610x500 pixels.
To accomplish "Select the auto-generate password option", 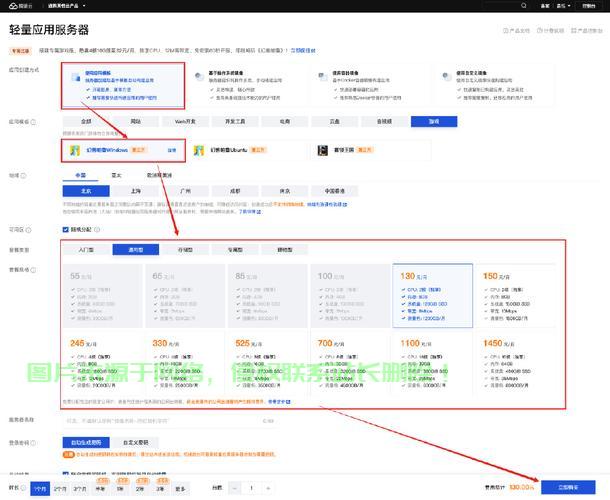I will (x=86, y=442).
